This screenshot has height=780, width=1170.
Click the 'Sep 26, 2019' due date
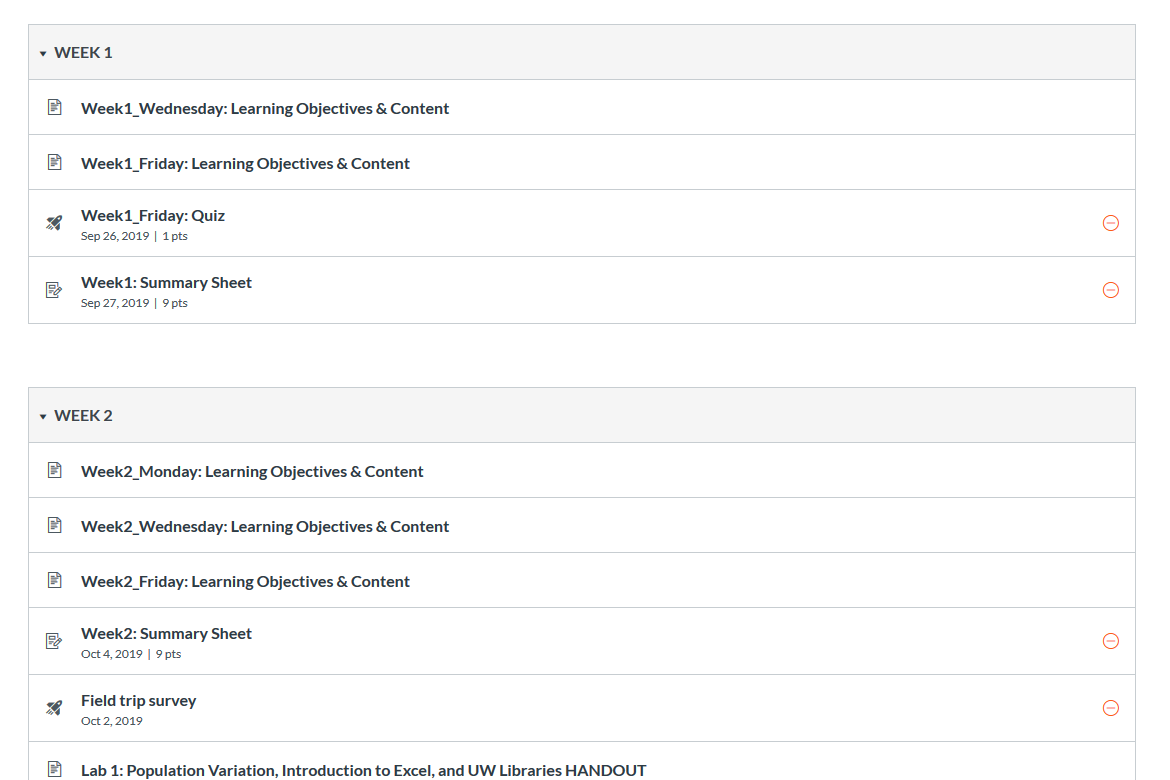click(x=115, y=236)
